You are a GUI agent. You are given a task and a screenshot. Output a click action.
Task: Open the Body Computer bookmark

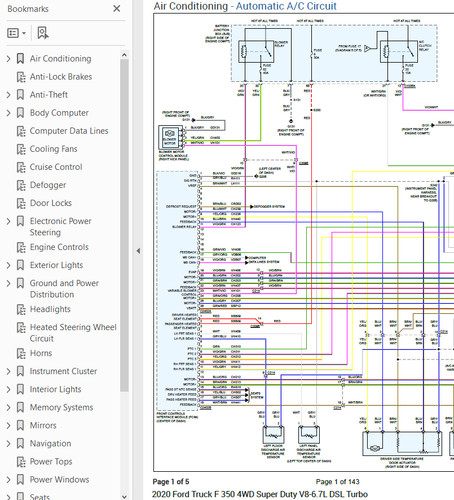59,113
